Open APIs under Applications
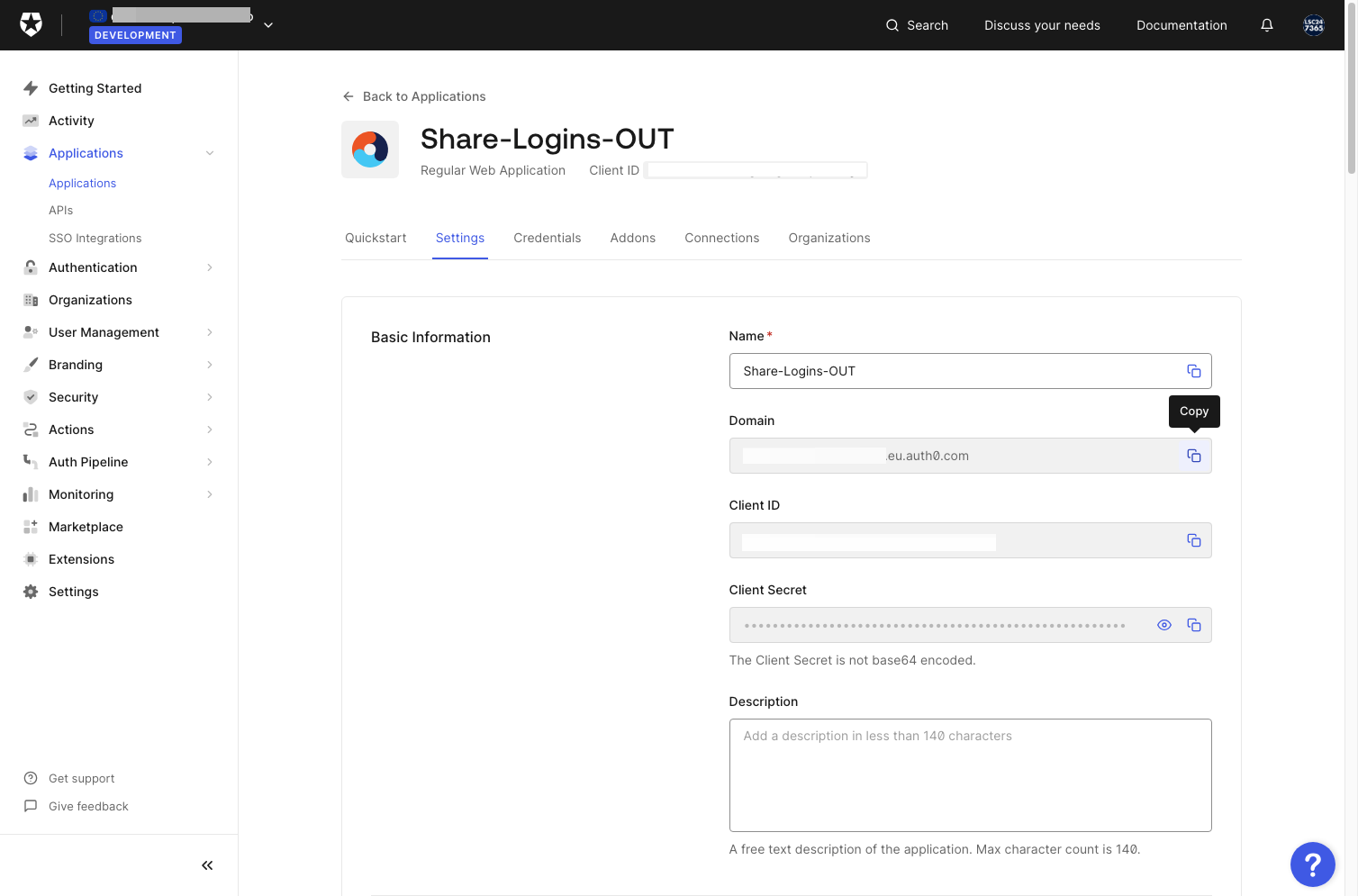1358x896 pixels. pyautogui.click(x=61, y=210)
